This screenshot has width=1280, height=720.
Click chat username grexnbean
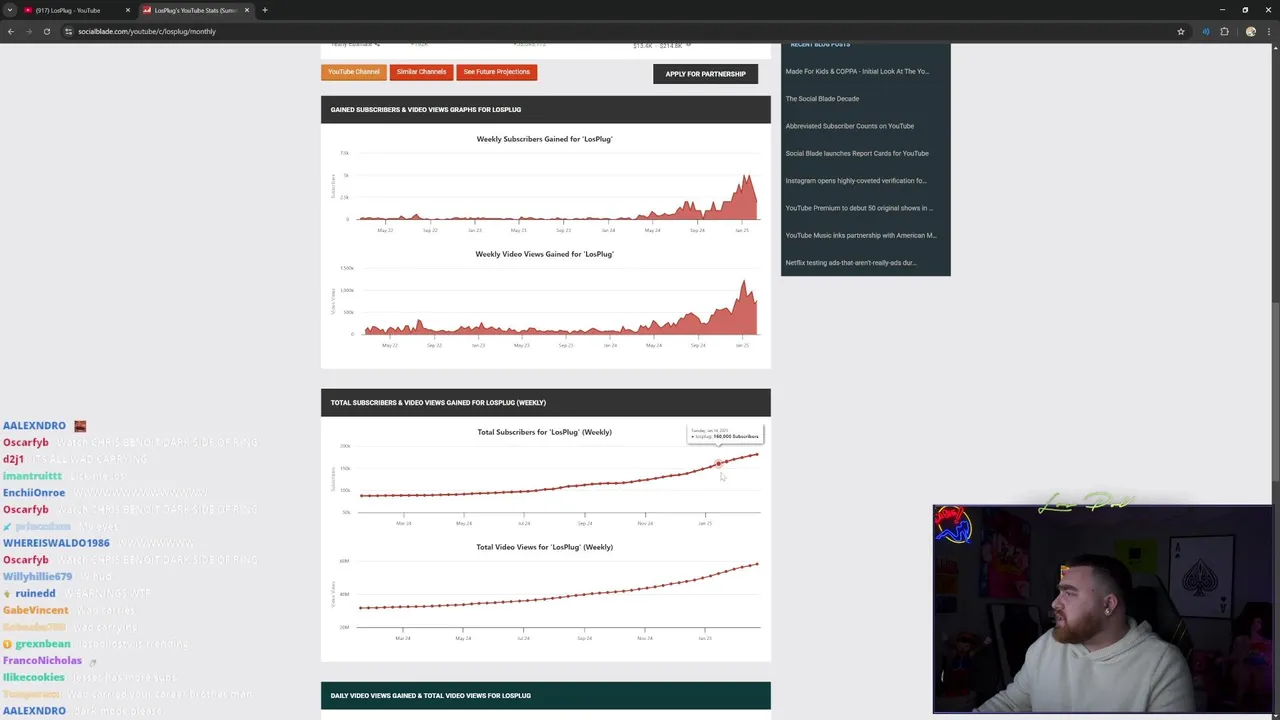tap(42, 644)
